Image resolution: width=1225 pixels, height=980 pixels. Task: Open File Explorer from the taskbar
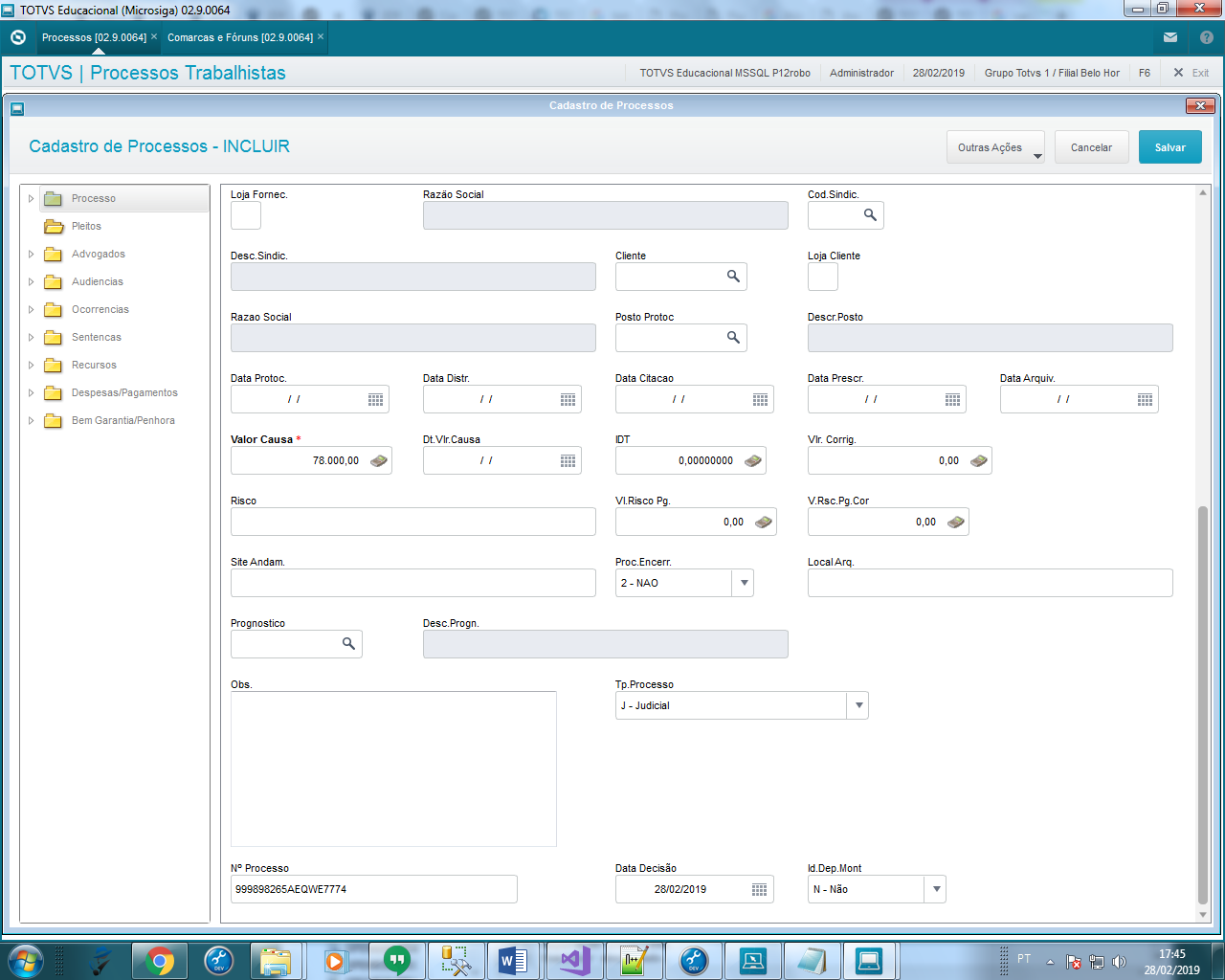point(276,960)
